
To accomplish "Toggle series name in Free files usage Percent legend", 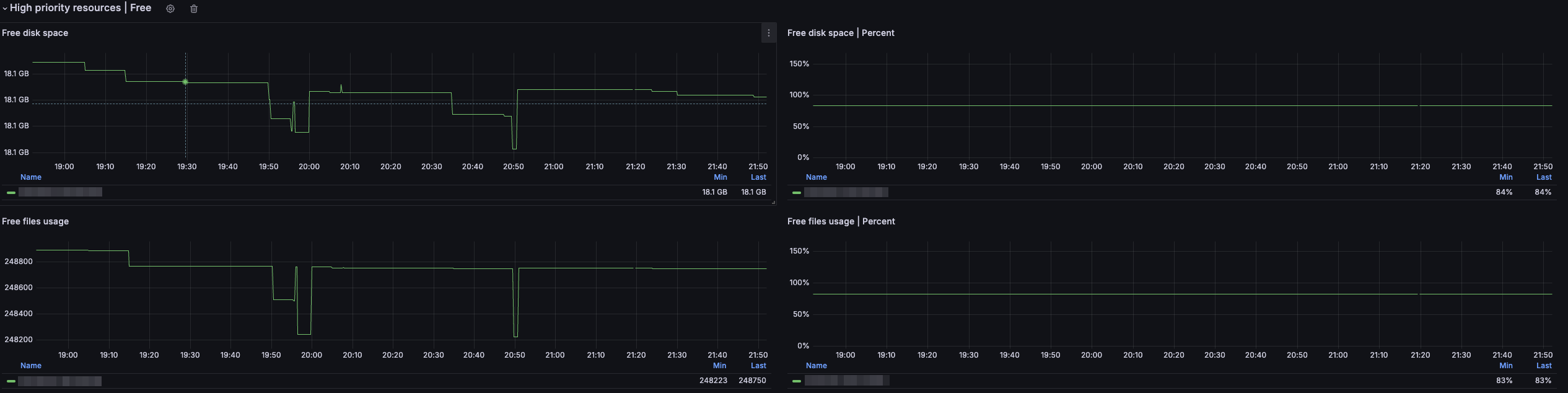I will tap(846, 381).
